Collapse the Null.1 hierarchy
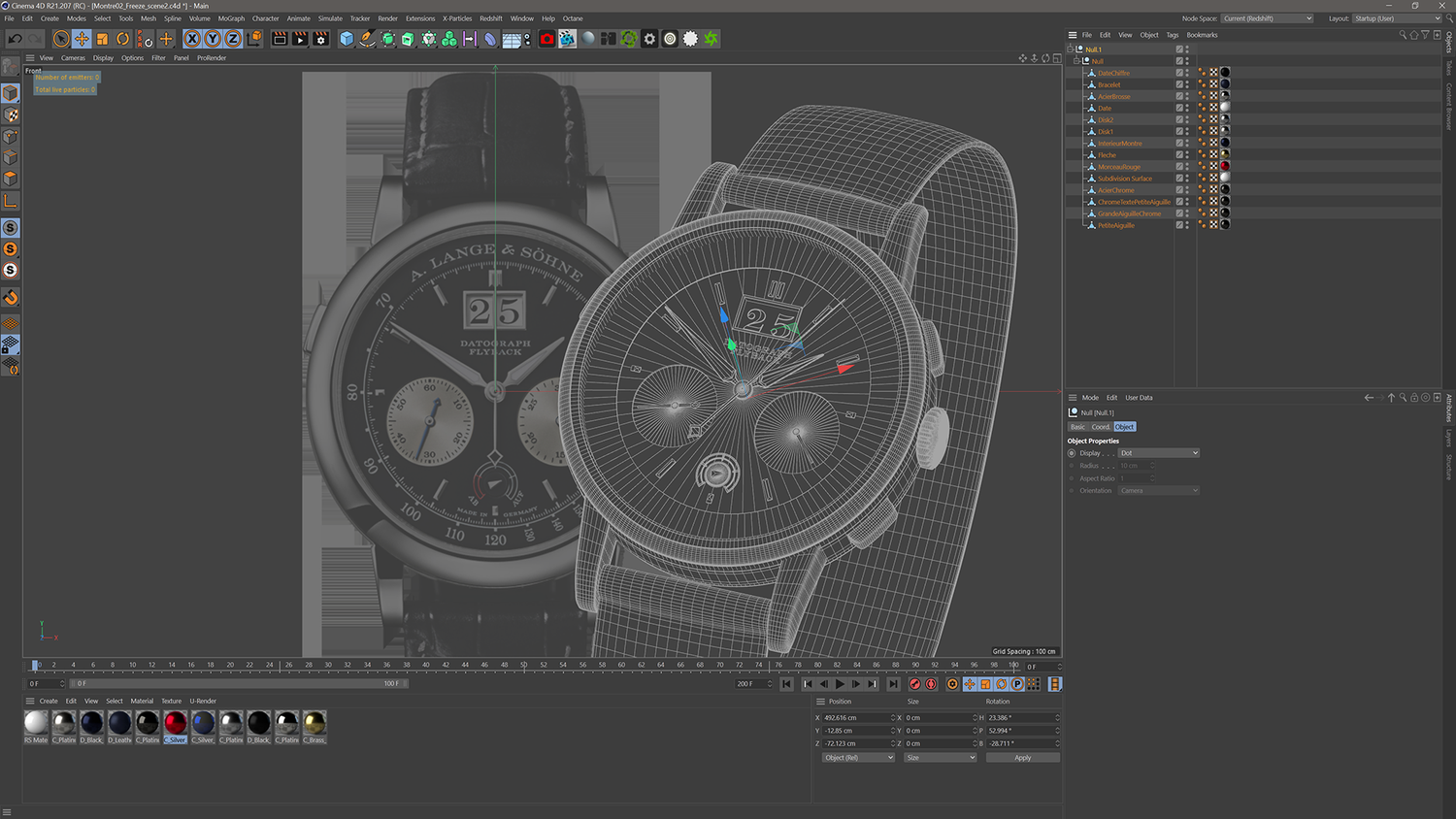Image resolution: width=1456 pixels, height=819 pixels. 1071,49
